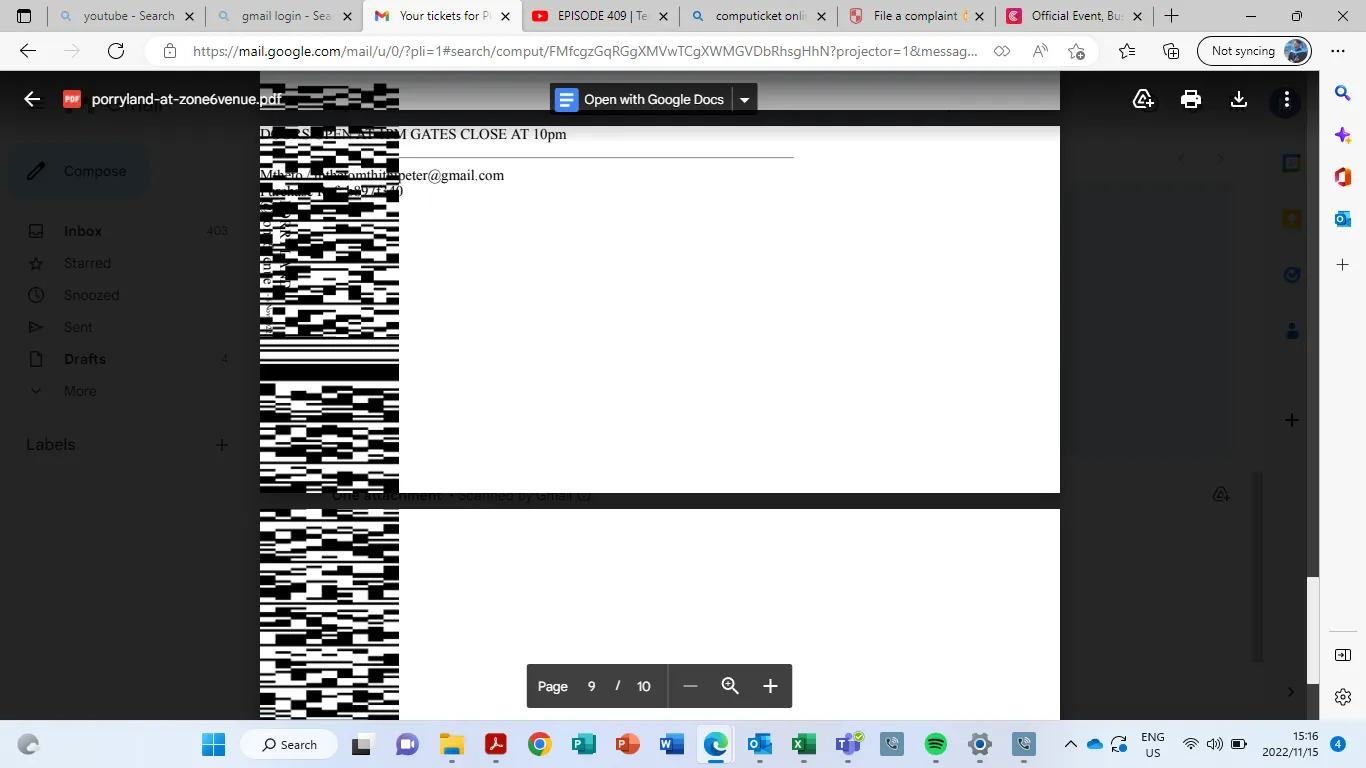Open Excel from taskbar
Viewport: 1366px width, 768px height.
coord(803,744)
